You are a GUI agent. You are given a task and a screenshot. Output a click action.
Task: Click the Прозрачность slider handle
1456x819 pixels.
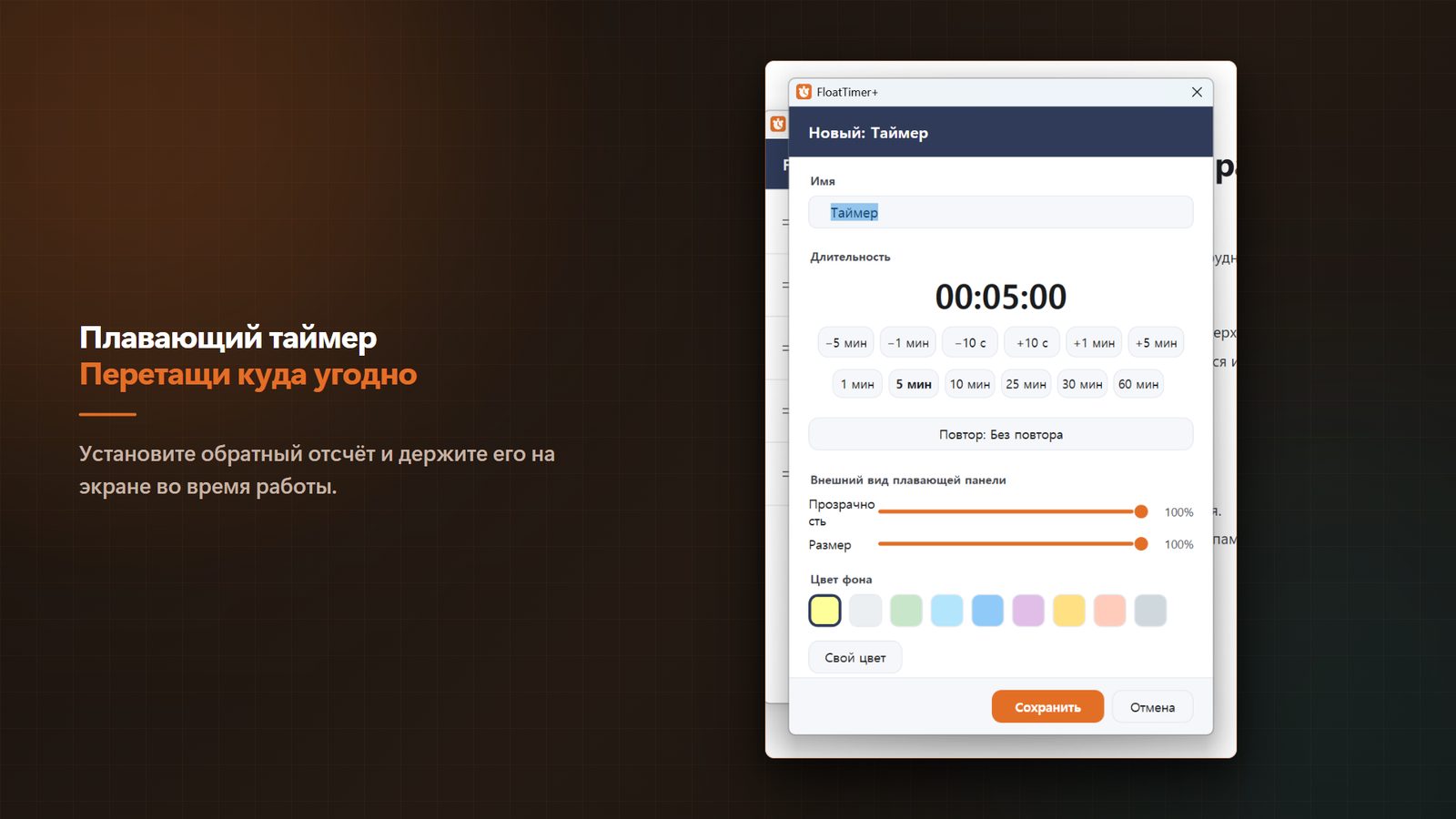1141,511
